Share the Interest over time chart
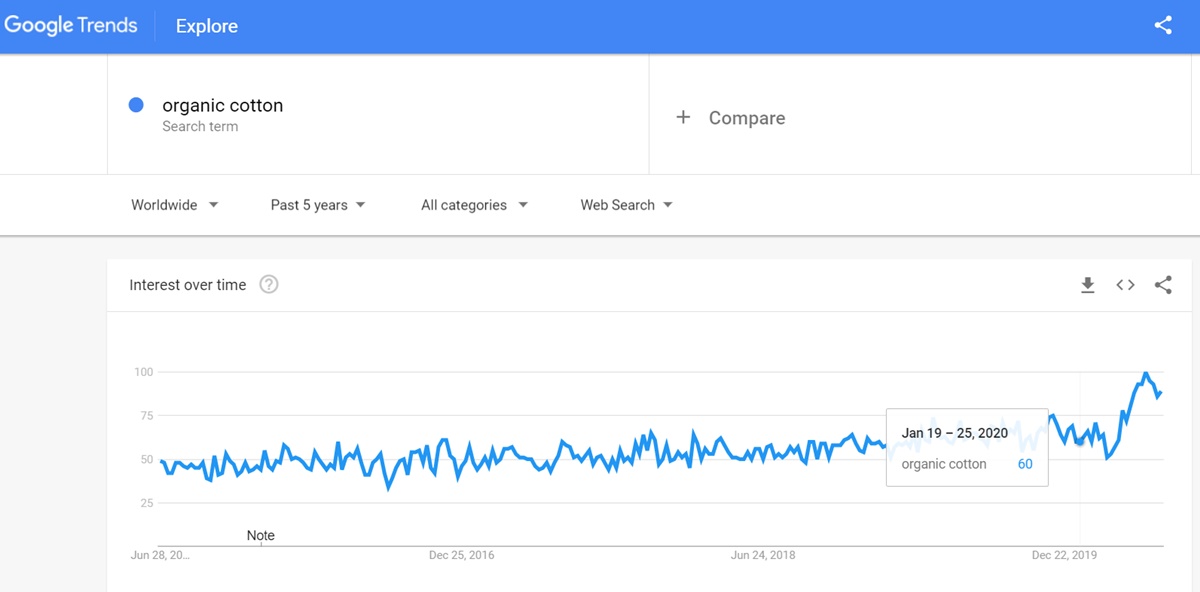 click(1163, 285)
